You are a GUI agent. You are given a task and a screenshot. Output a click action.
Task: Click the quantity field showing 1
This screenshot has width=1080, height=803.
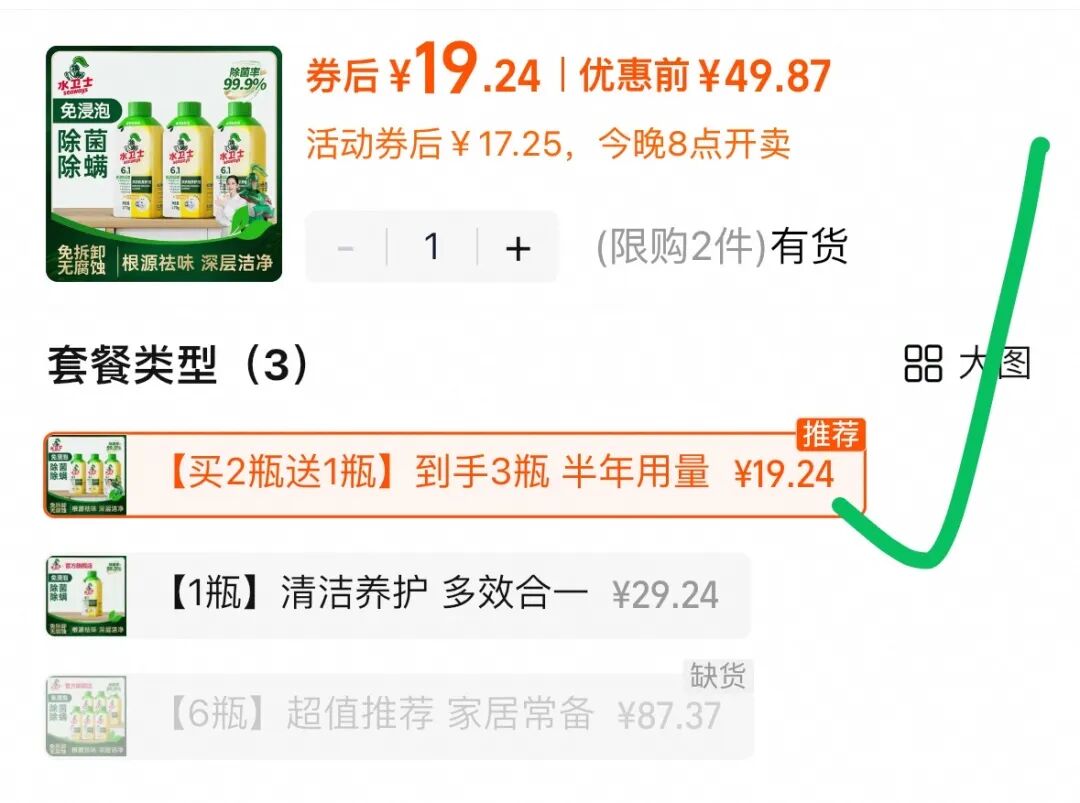click(x=432, y=248)
